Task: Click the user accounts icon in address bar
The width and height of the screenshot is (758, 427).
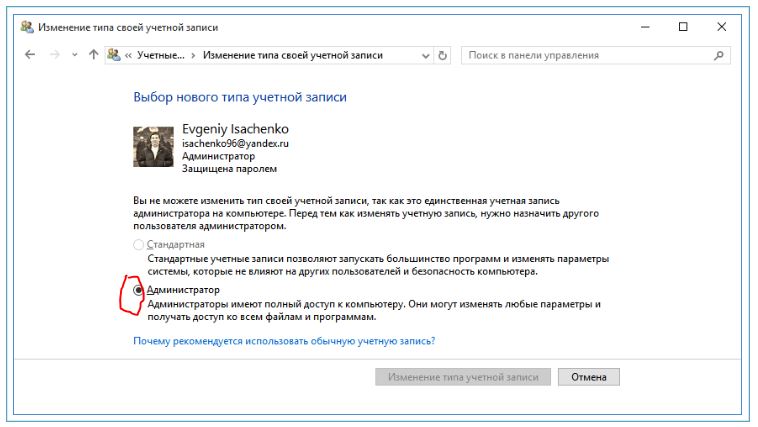Action: 115,56
